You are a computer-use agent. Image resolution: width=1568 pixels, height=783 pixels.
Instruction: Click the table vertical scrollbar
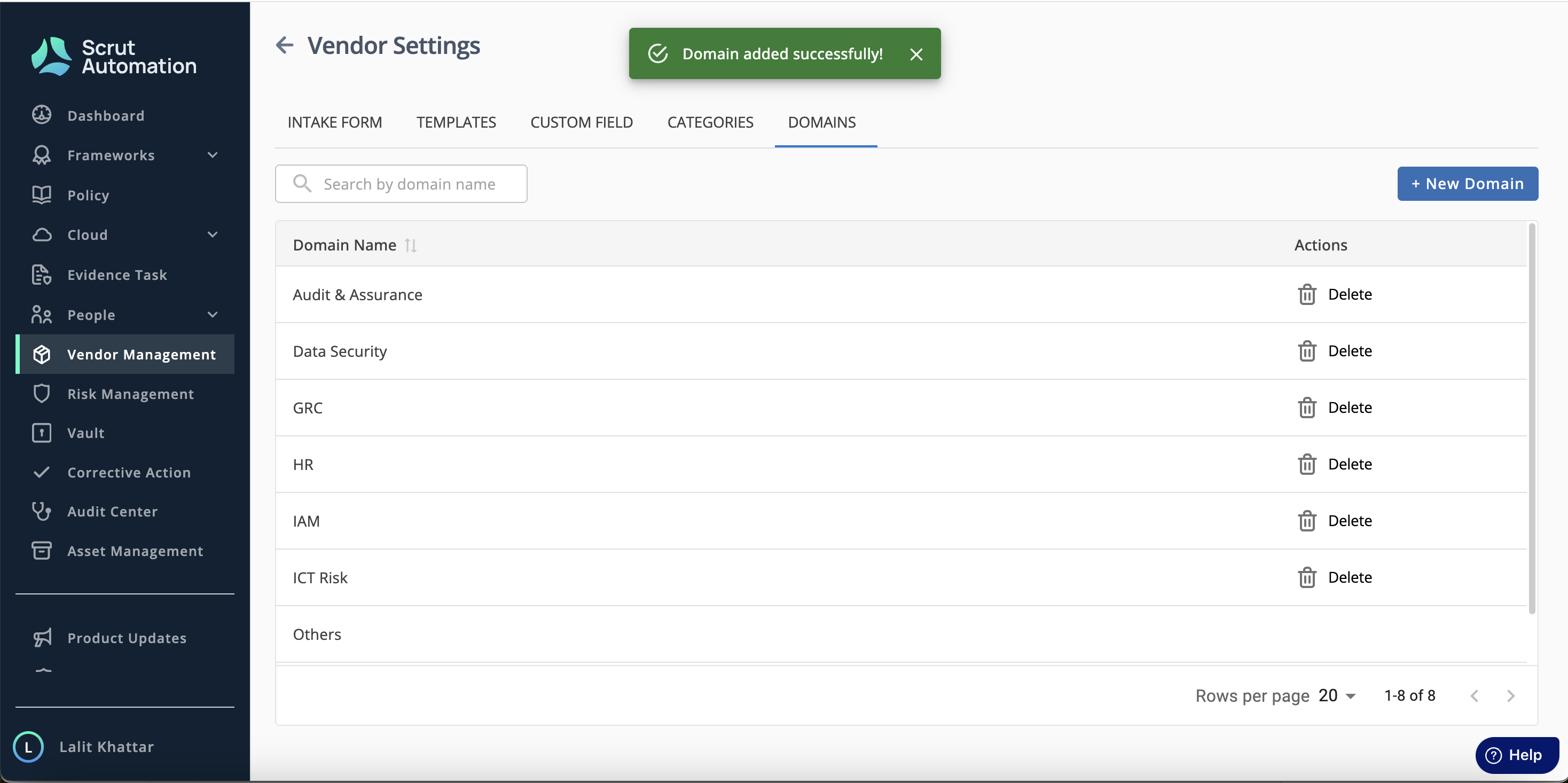pos(1532,418)
